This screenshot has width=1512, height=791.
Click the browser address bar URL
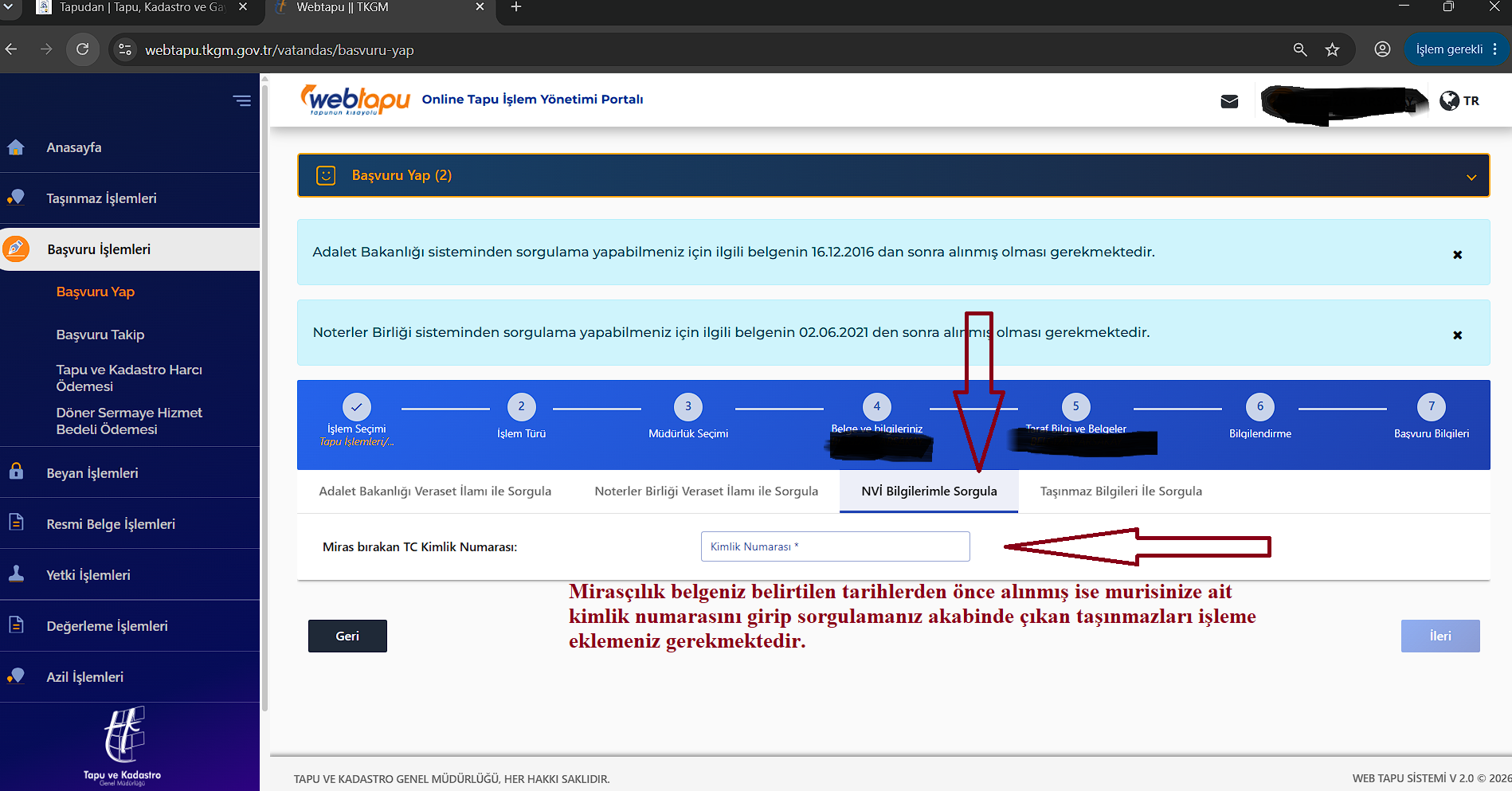279,50
